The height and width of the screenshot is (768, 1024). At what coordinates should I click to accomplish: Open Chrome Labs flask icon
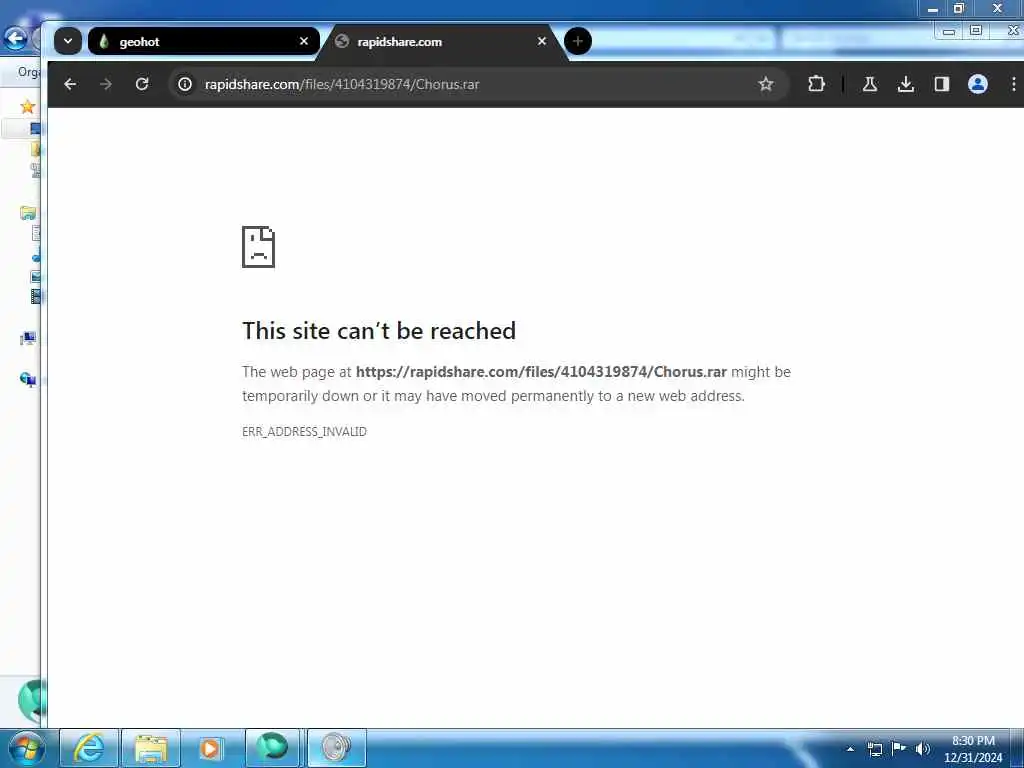pos(869,84)
